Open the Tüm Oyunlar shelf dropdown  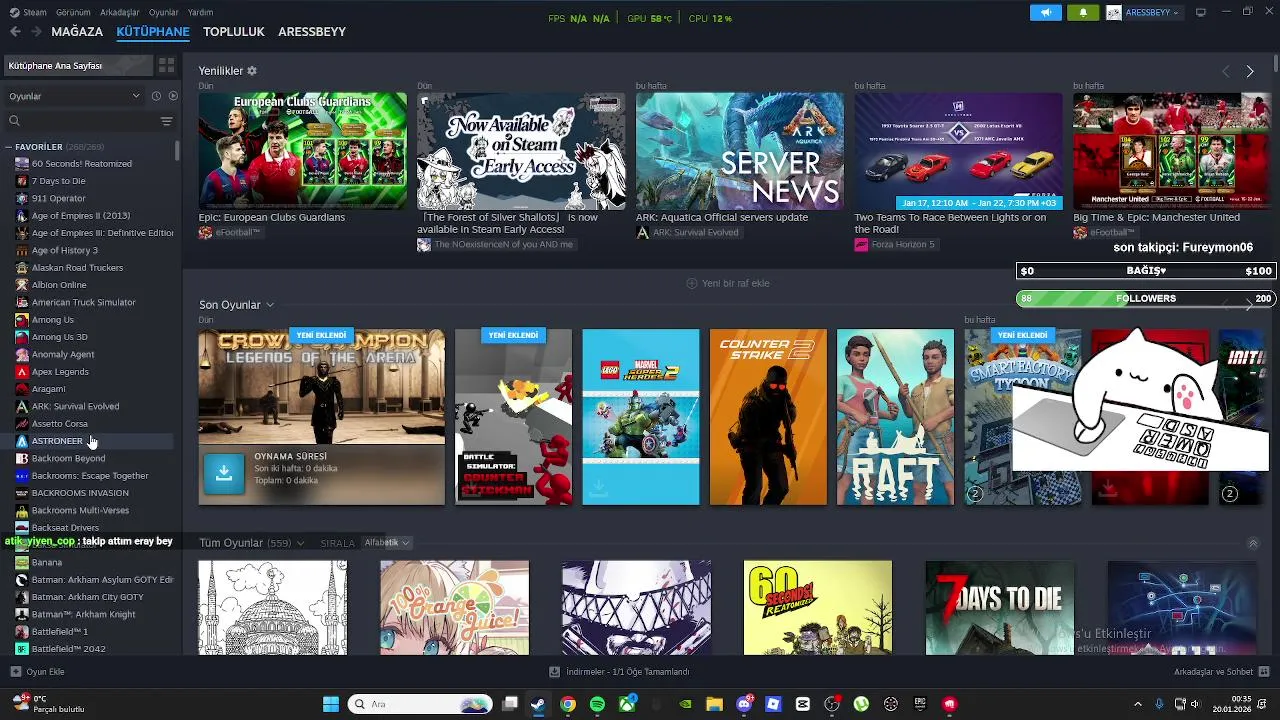(x=300, y=543)
